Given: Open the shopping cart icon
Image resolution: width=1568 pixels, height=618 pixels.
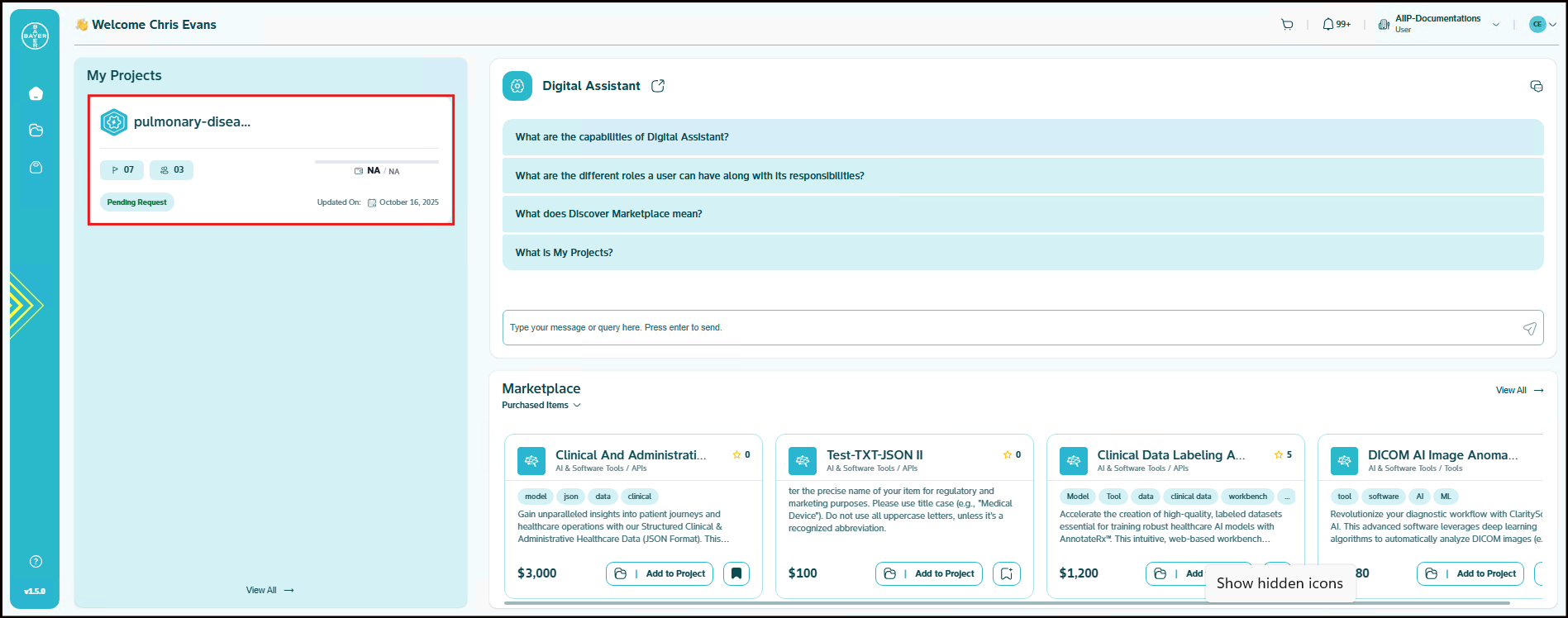Looking at the screenshot, I should (x=1287, y=25).
